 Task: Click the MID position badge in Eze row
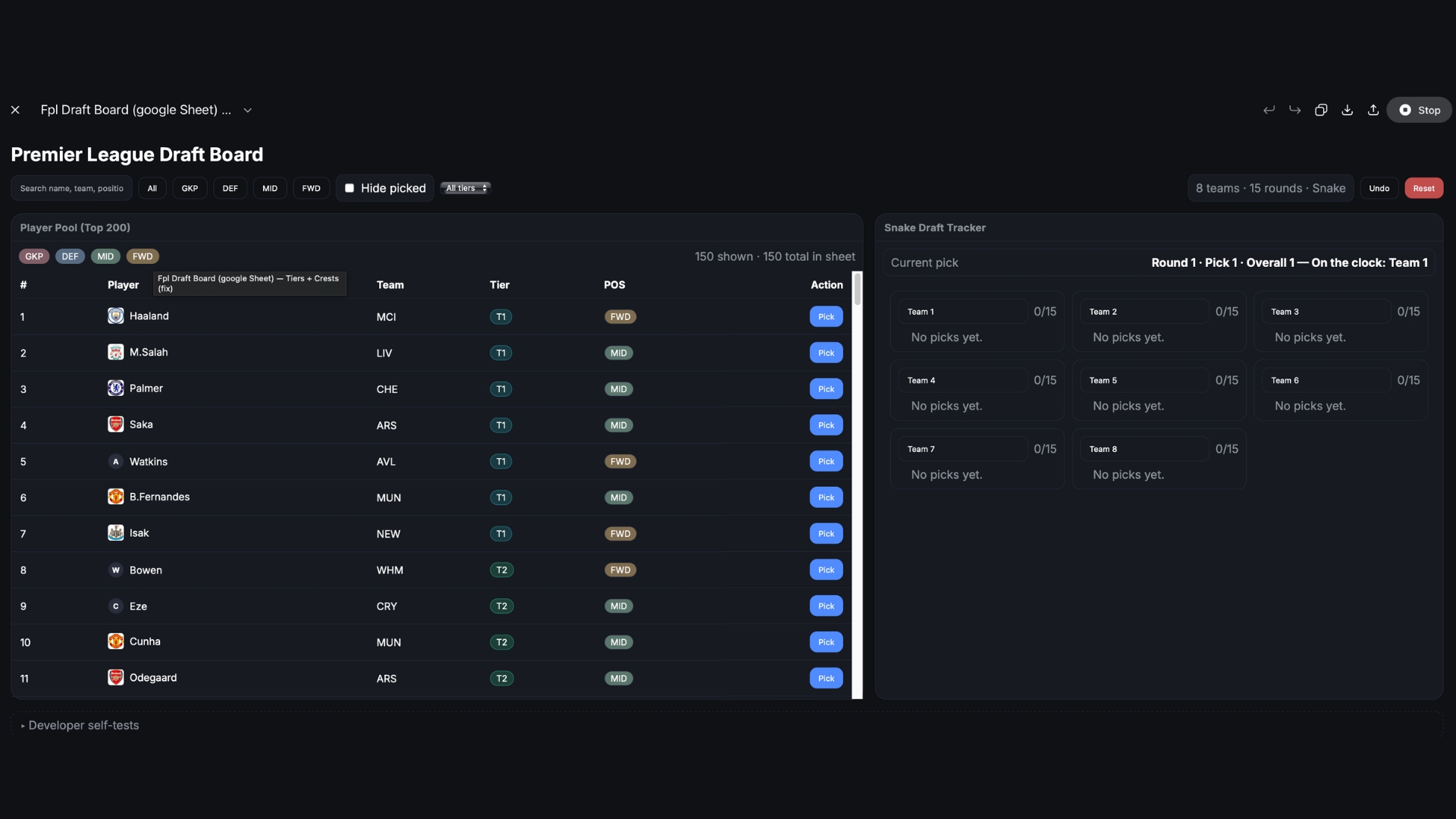(619, 607)
